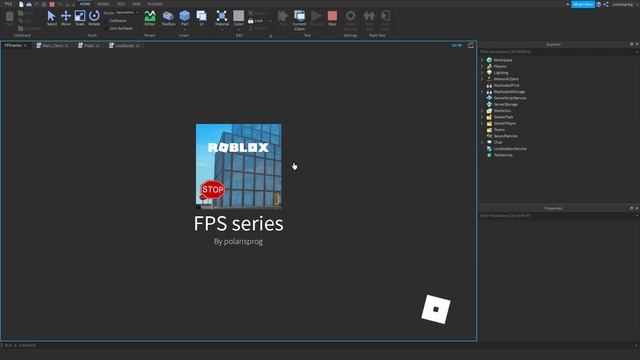Expand the StarterPack node
Image resolution: width=640 pixels, height=360 pixels.
482,117
